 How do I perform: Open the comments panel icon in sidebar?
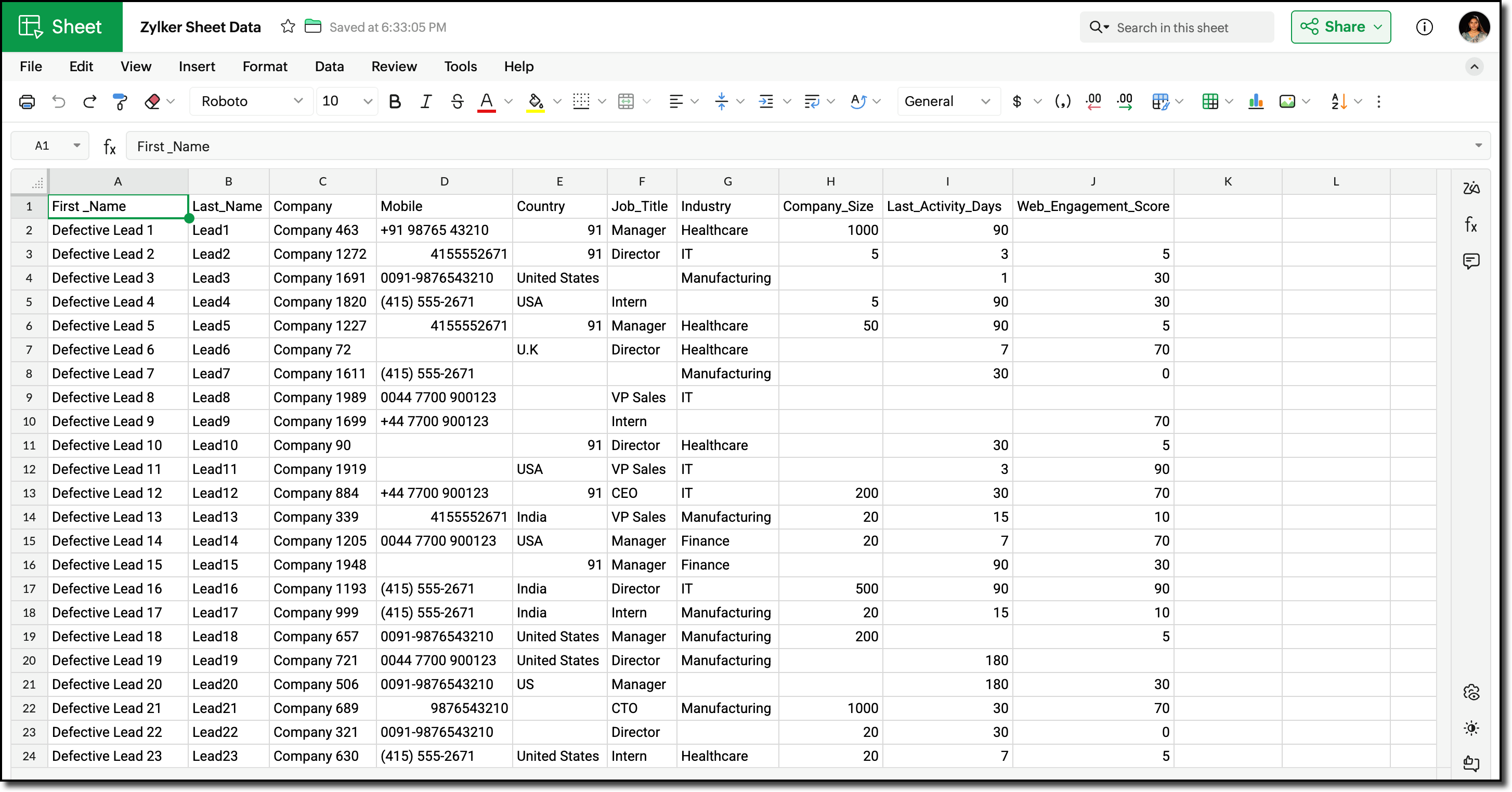pos(1471,260)
